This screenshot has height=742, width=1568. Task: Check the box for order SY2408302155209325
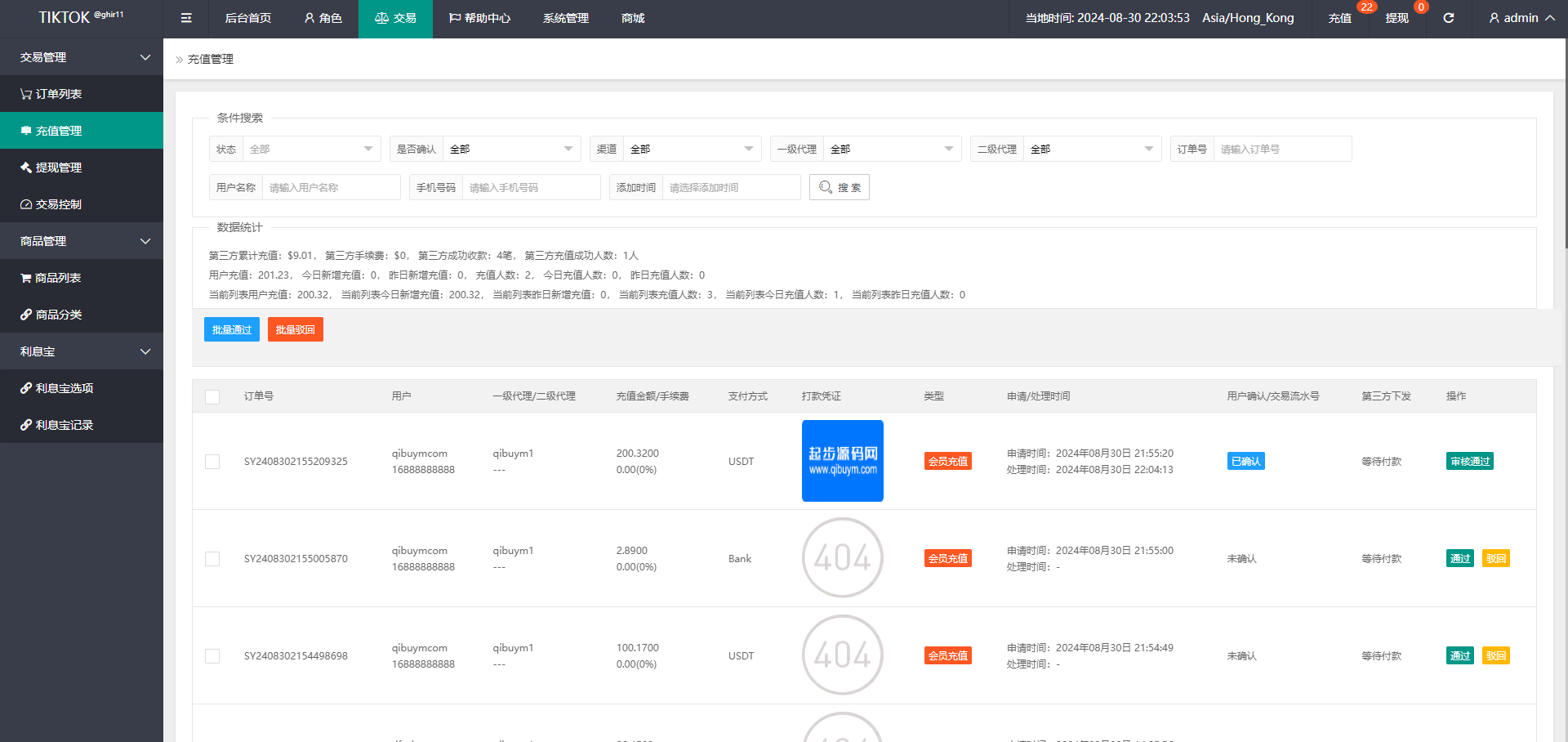[212, 462]
